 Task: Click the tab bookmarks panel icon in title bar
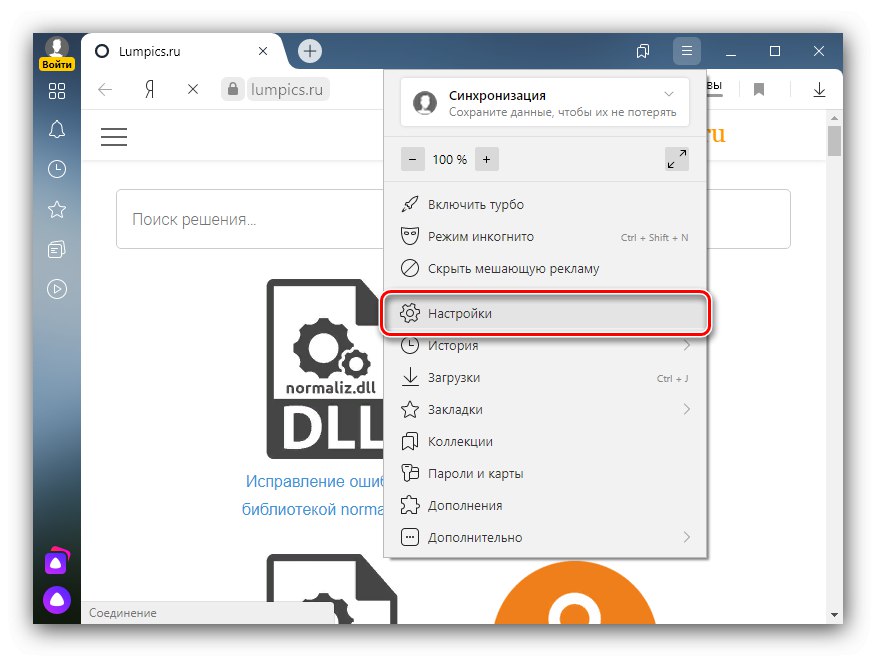pos(643,51)
